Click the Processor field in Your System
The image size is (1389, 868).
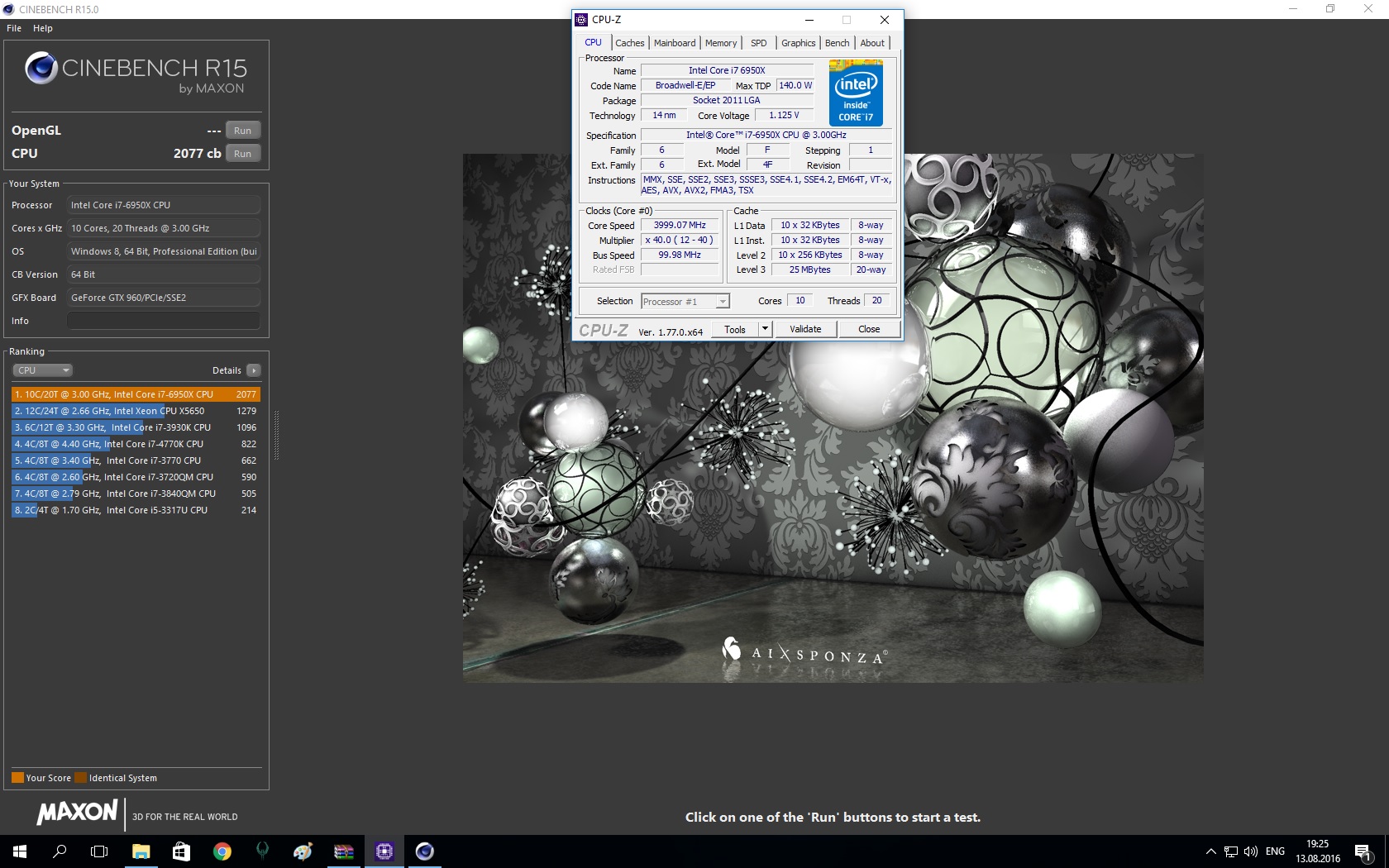(164, 205)
